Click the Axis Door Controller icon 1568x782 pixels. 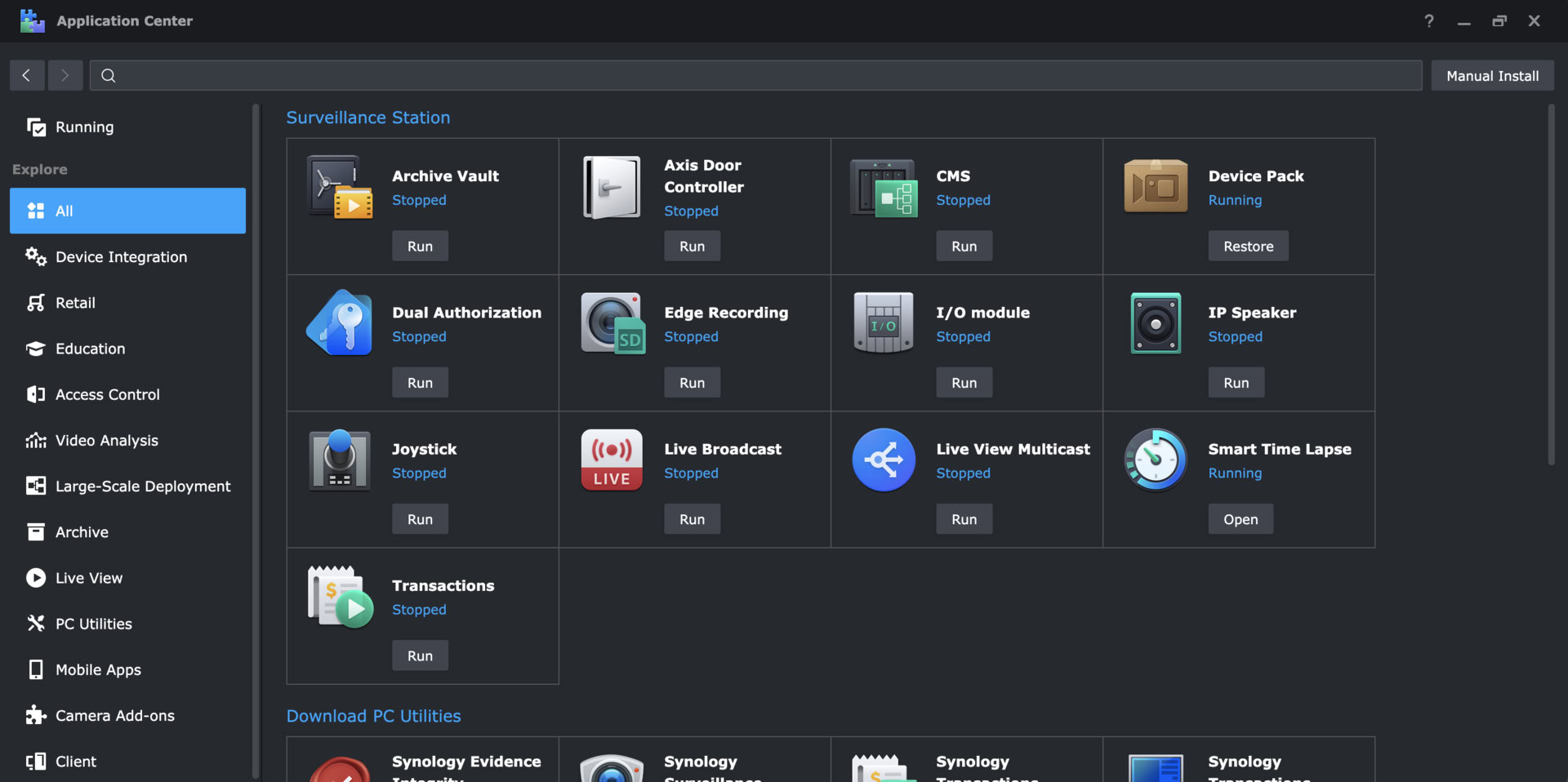(612, 187)
